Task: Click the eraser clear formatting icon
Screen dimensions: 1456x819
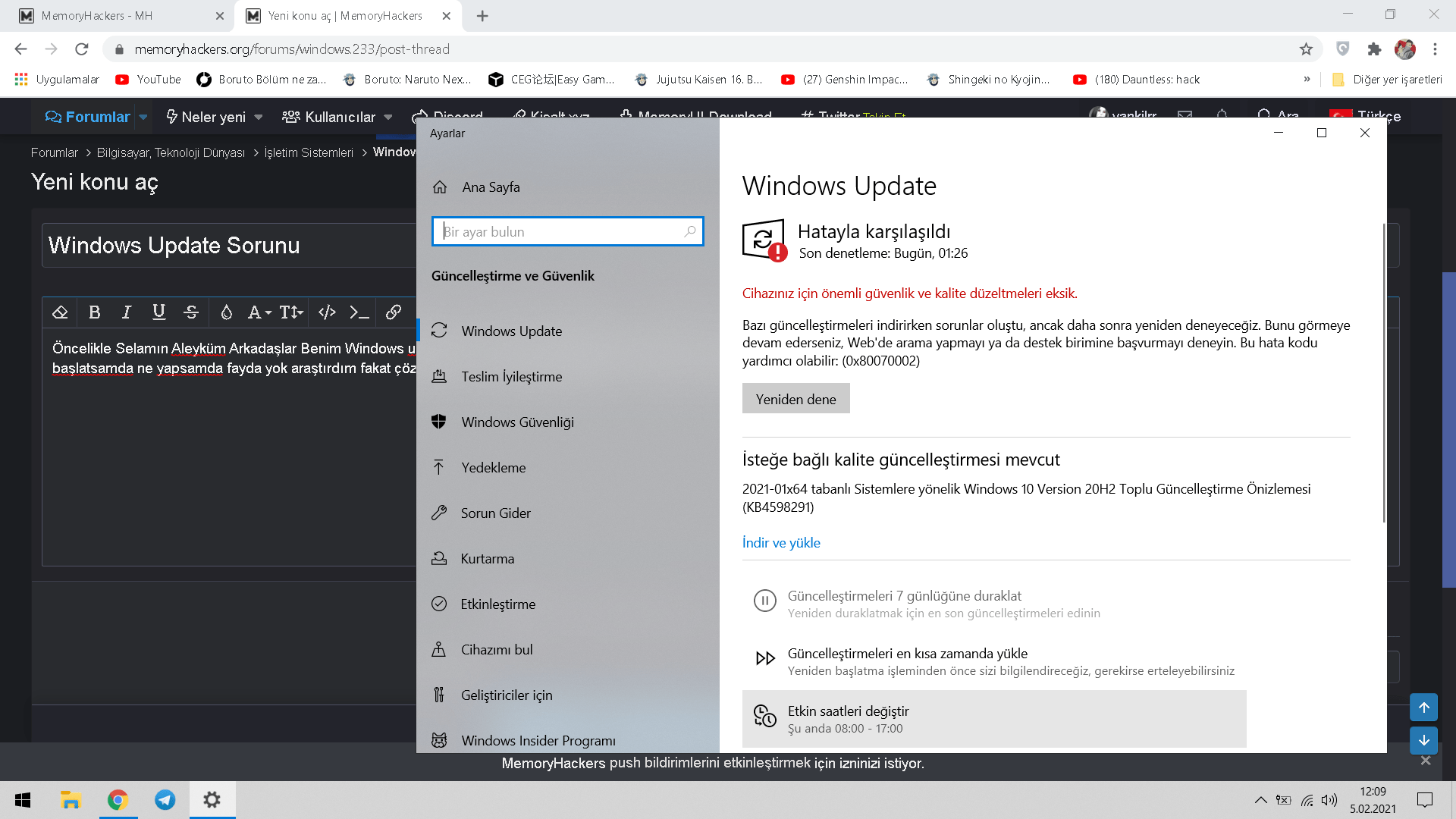Action: [x=60, y=312]
